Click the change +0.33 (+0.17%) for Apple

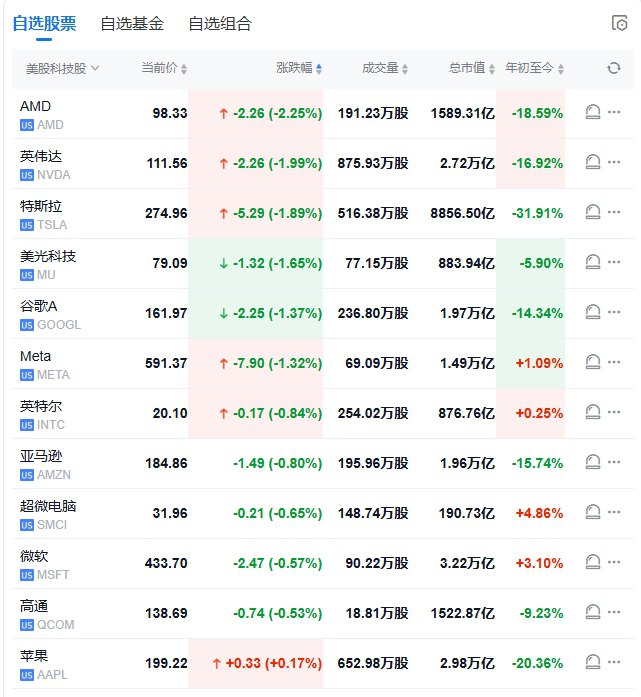273,663
